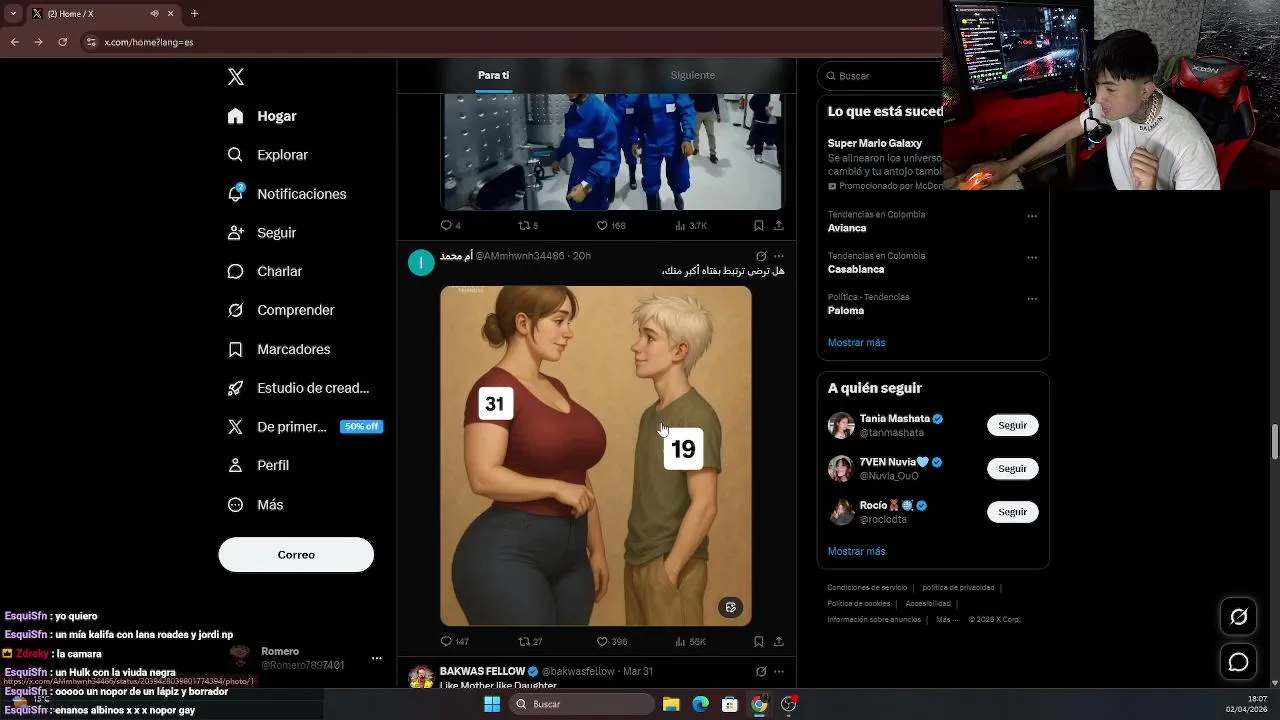The height and width of the screenshot is (720, 1280).
Task: Like the post with 168 likes
Action: coord(610,226)
